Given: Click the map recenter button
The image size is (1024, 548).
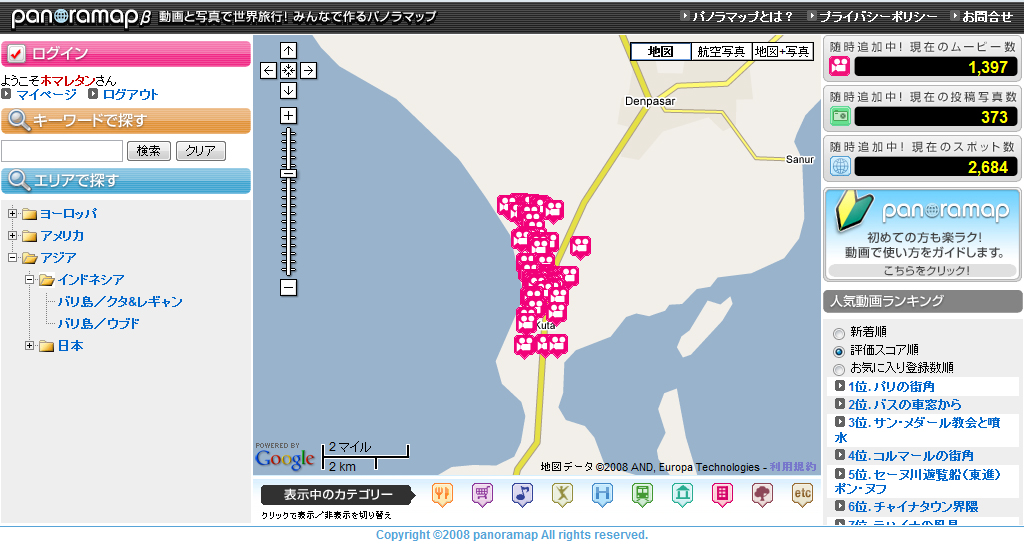Looking at the screenshot, I should point(288,71).
